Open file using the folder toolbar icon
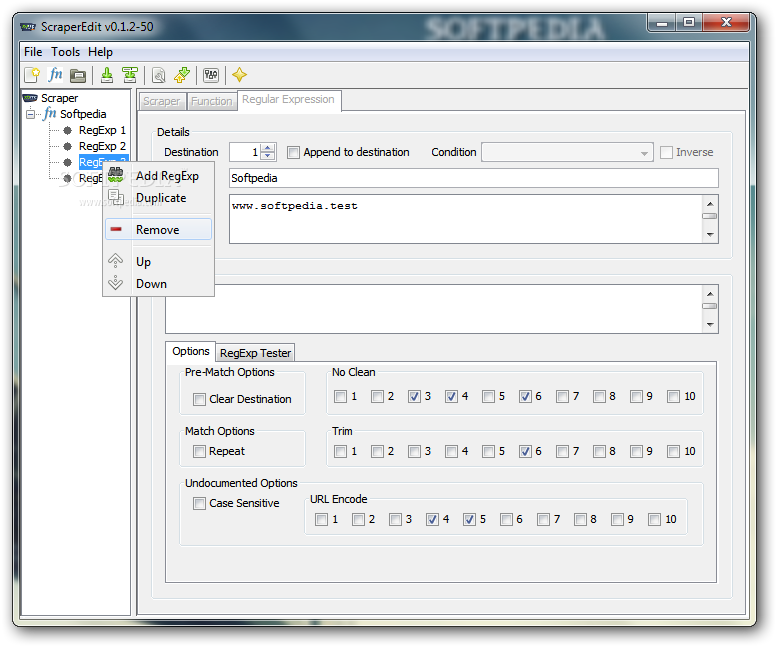The width and height of the screenshot is (777, 647). [78, 75]
